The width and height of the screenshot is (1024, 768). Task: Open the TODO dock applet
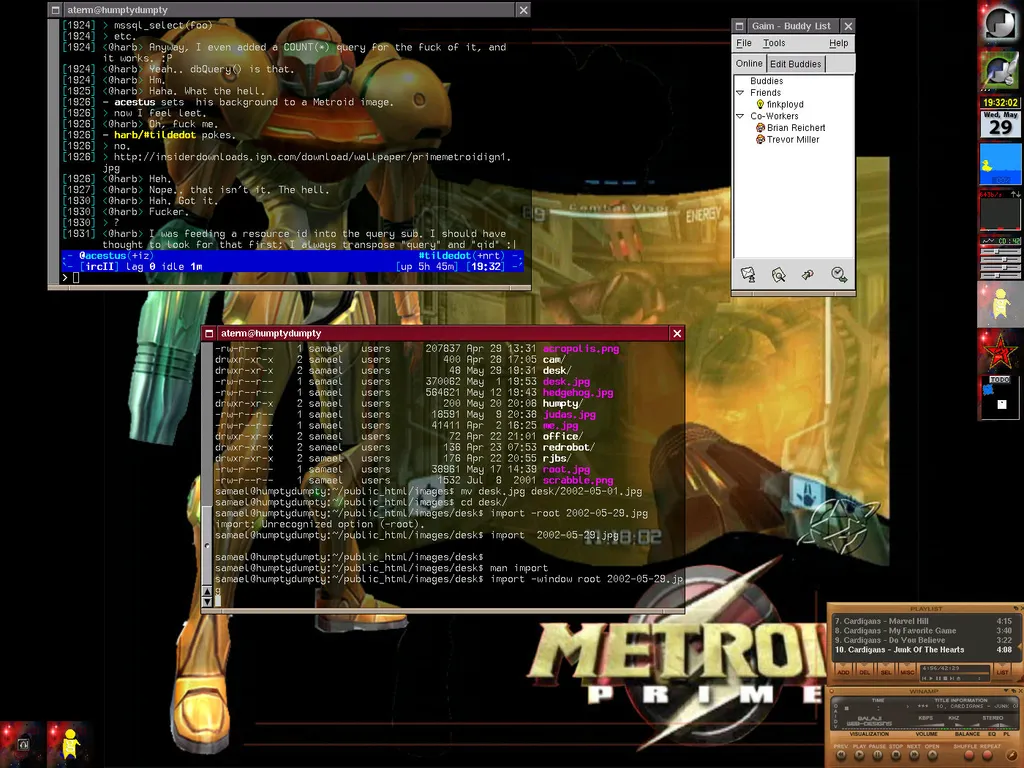pos(999,397)
